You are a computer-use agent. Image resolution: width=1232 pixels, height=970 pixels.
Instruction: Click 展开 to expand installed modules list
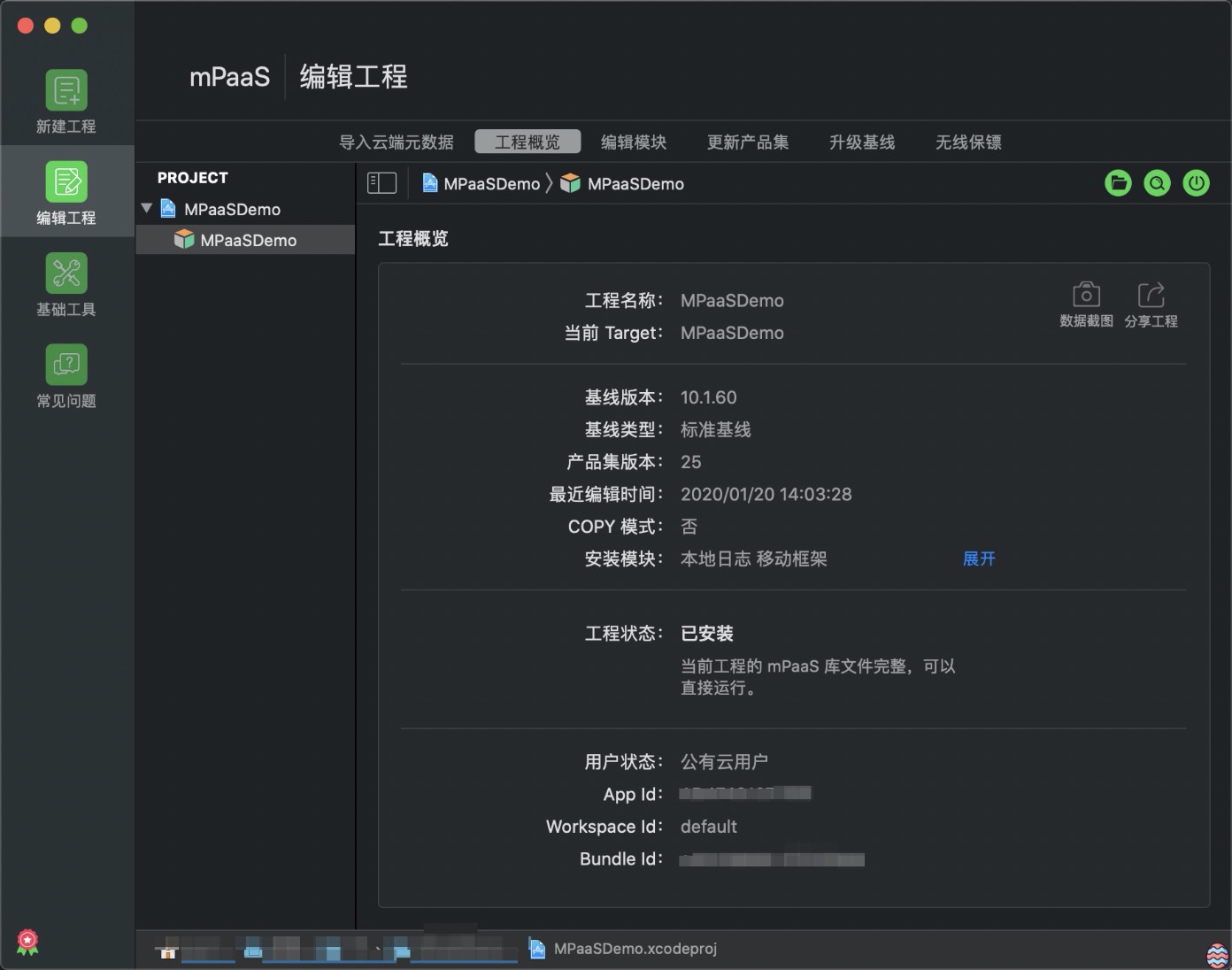(x=978, y=558)
